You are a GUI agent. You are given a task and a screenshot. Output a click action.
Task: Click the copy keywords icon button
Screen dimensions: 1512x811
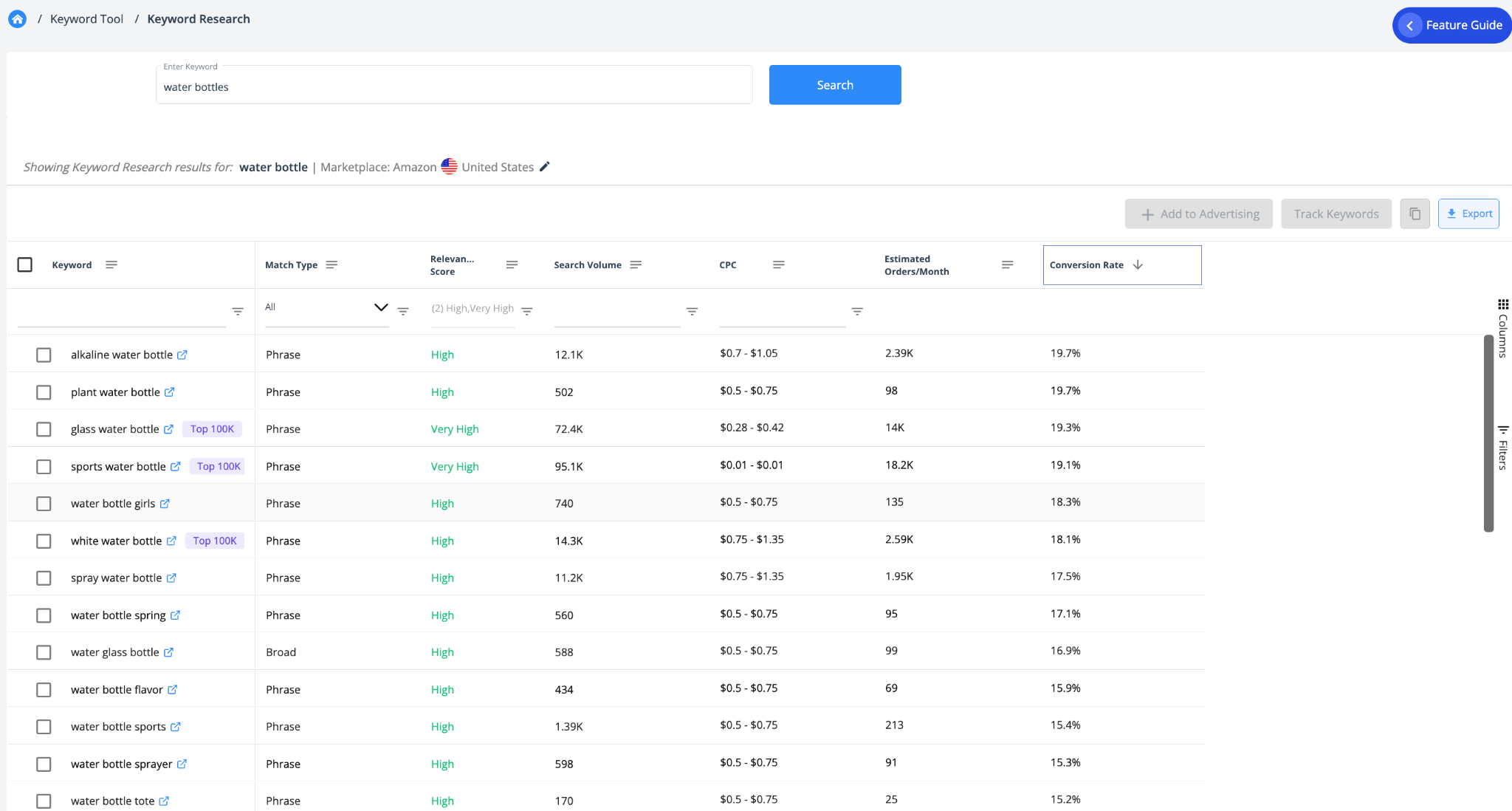[1415, 213]
